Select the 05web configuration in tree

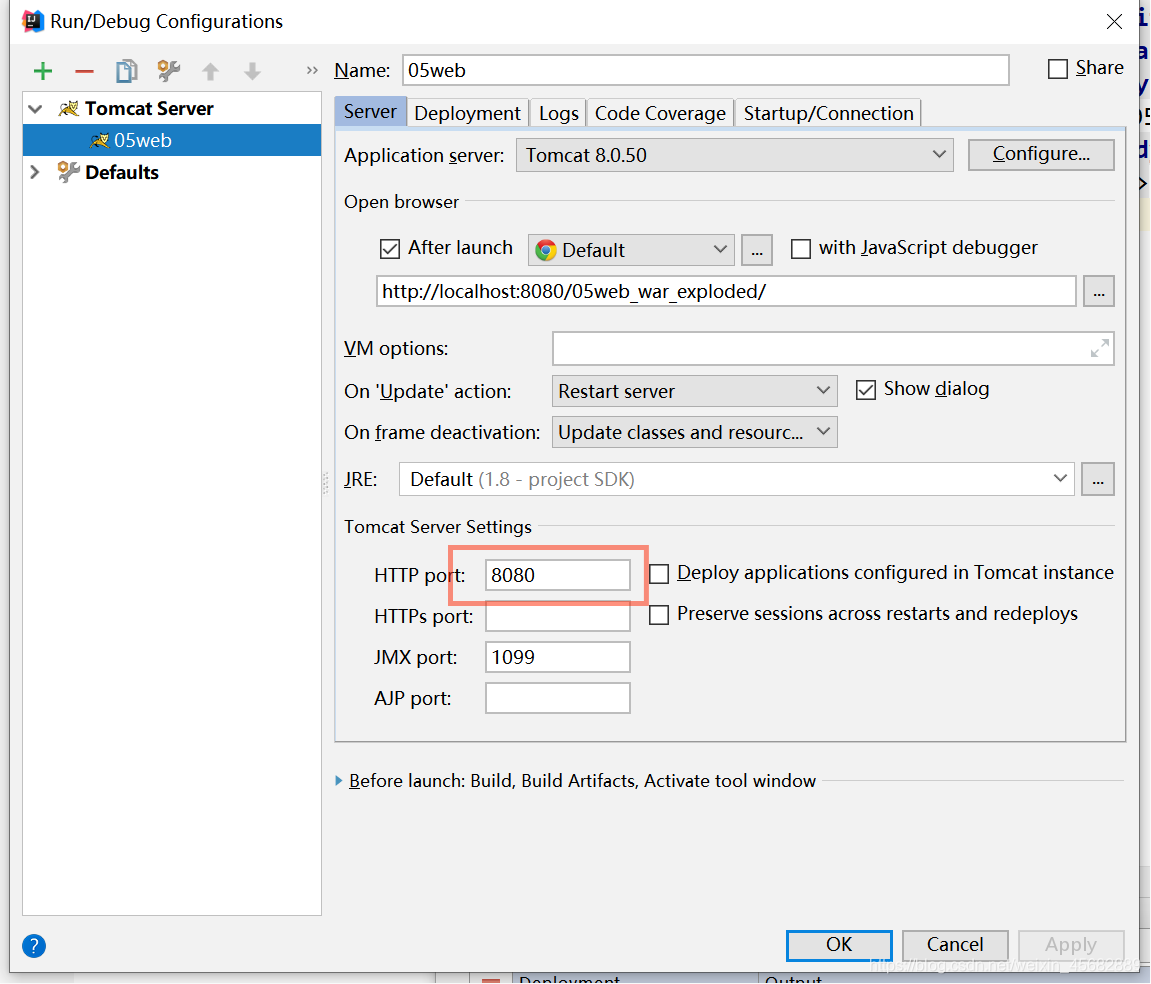[x=172, y=140]
